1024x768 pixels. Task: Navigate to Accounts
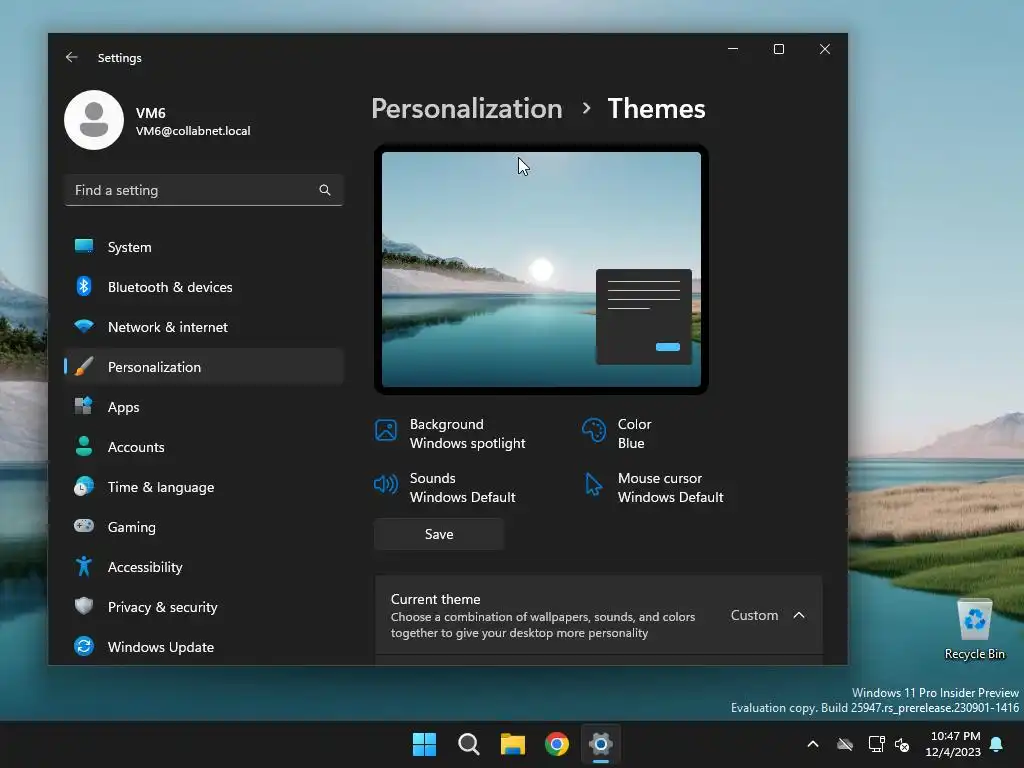click(204, 447)
